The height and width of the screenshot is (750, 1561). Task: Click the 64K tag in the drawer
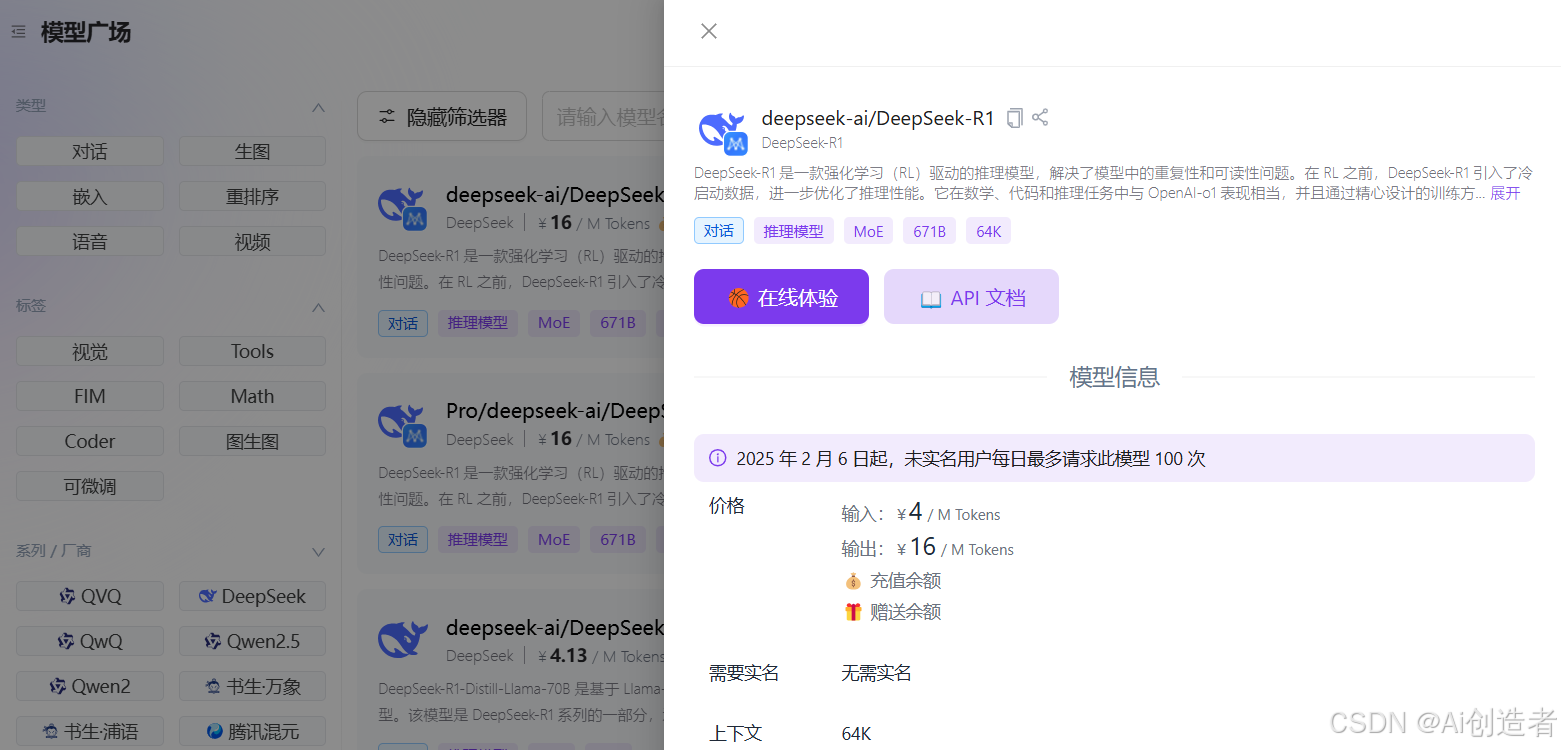click(989, 231)
